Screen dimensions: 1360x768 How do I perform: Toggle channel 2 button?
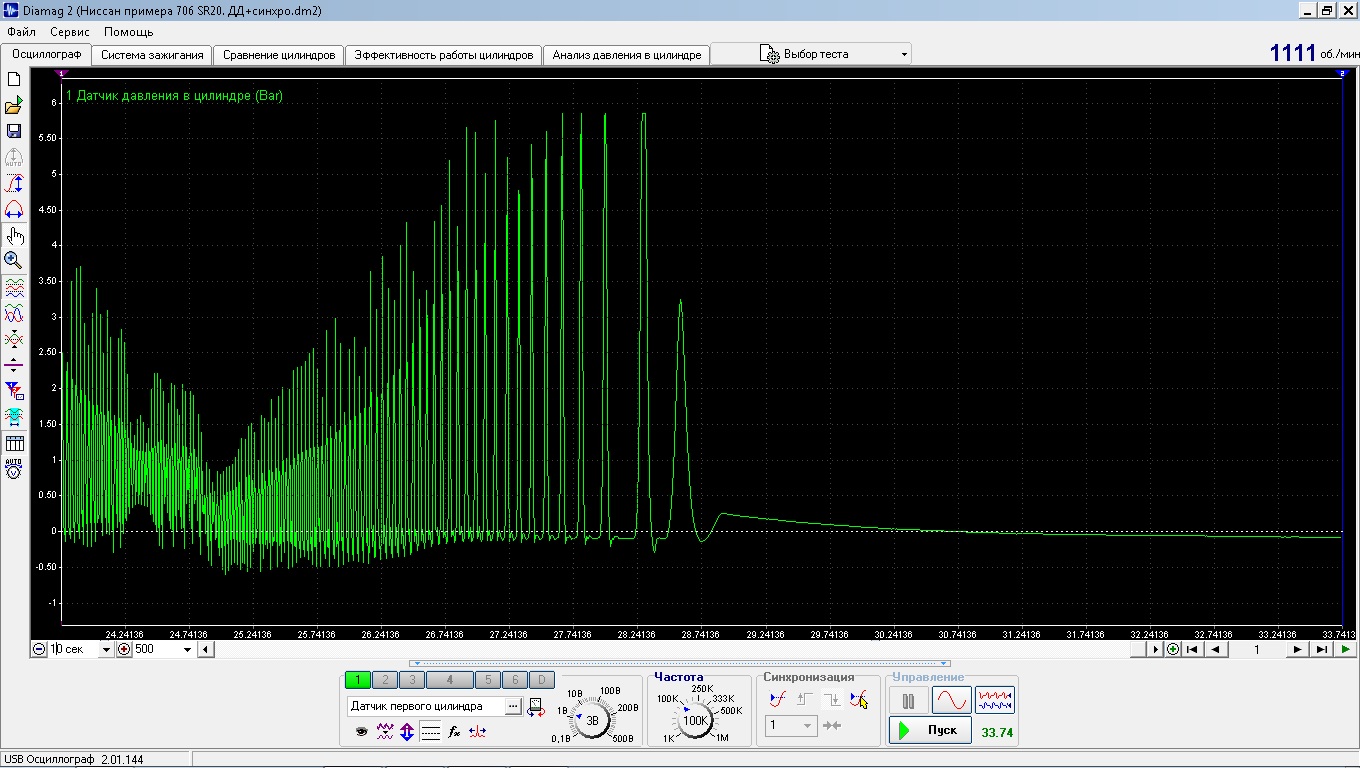point(385,680)
